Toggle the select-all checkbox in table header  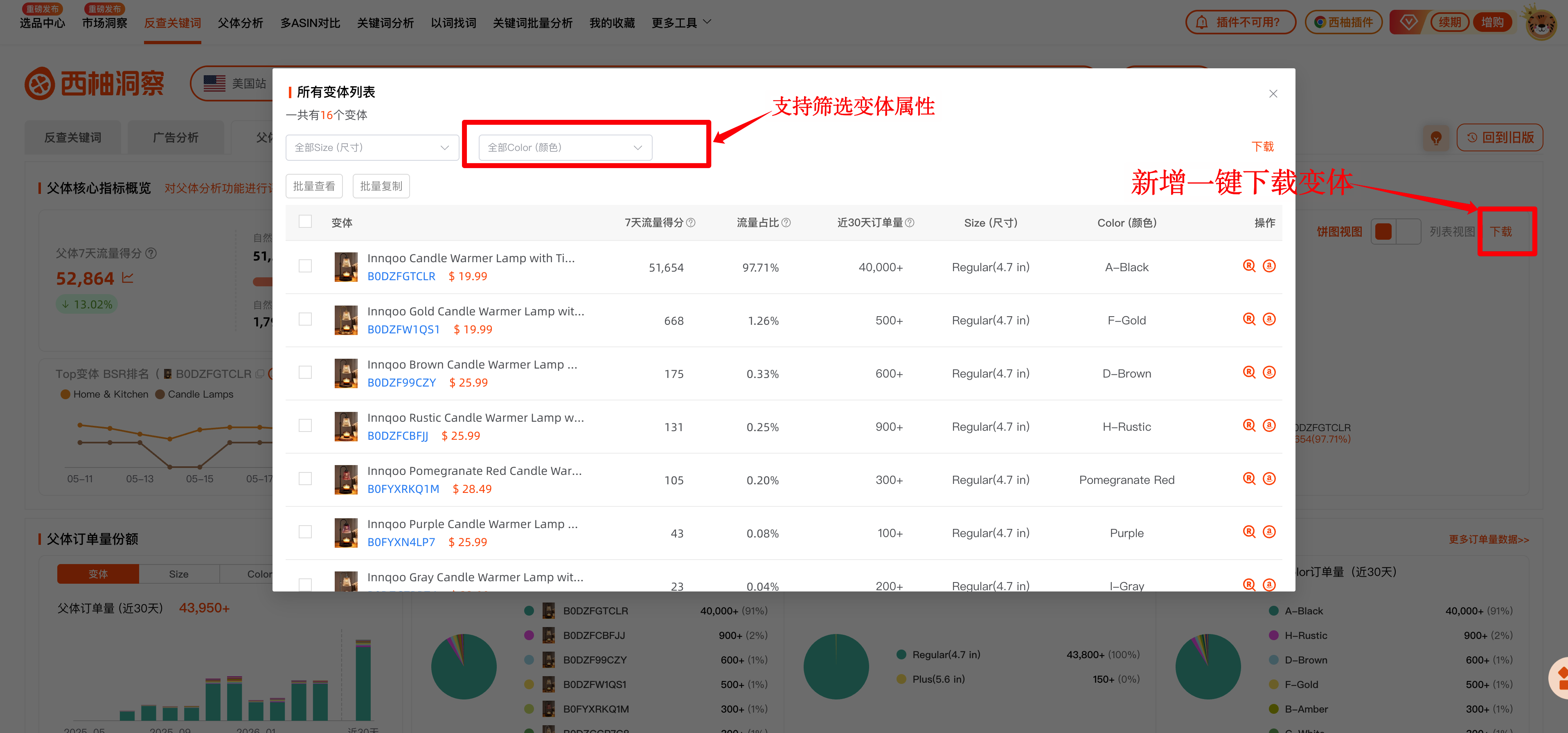(305, 221)
